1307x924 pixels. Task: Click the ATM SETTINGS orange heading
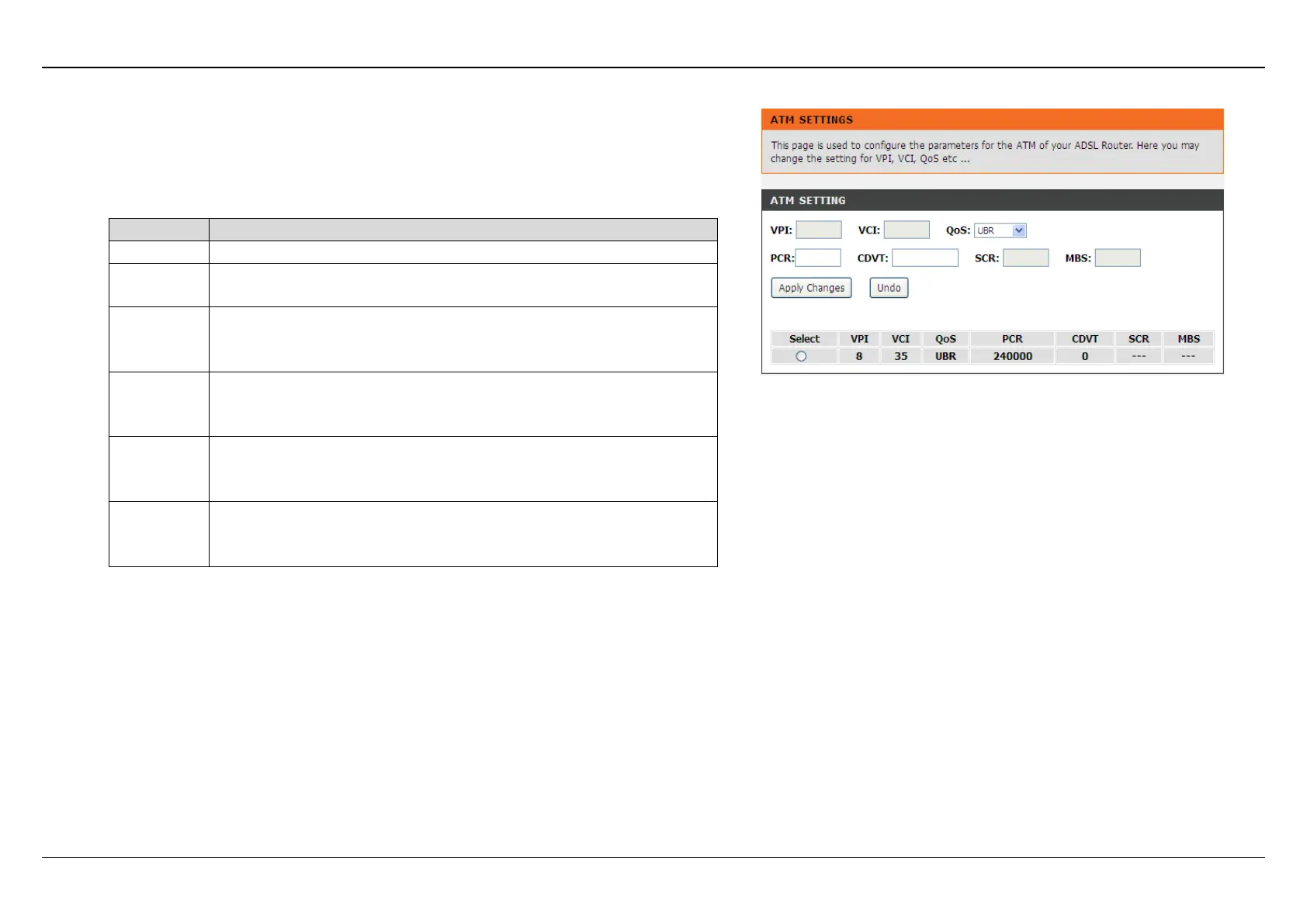pos(812,119)
